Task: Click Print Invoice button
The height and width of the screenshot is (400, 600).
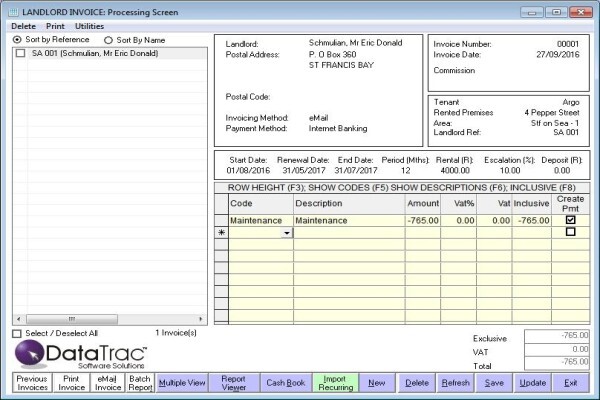Action: 71,383
